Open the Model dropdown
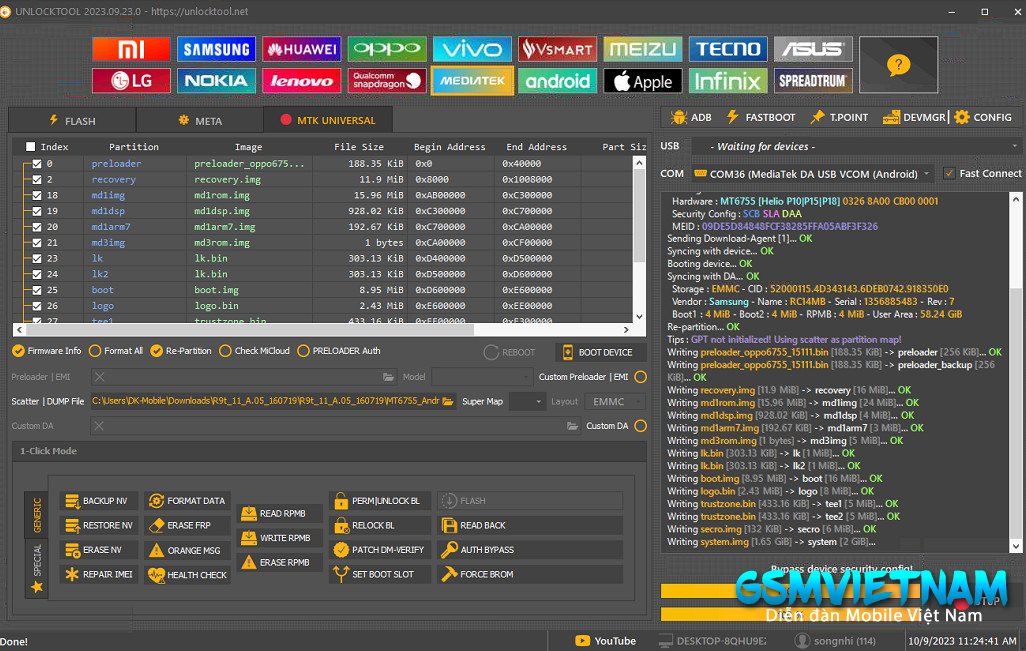Image resolution: width=1026 pixels, height=651 pixels. (x=482, y=377)
